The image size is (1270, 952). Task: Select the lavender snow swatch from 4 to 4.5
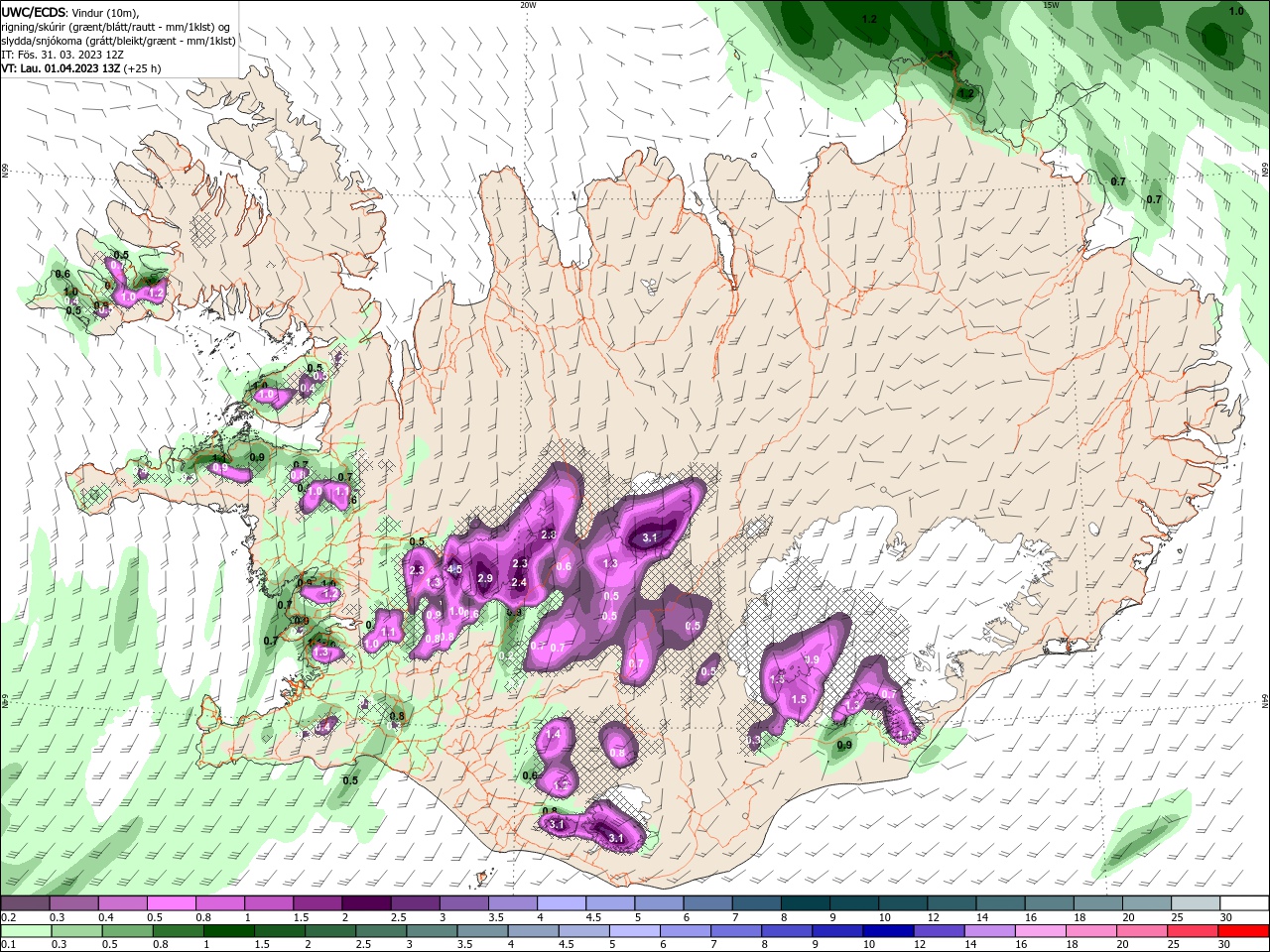(x=561, y=903)
